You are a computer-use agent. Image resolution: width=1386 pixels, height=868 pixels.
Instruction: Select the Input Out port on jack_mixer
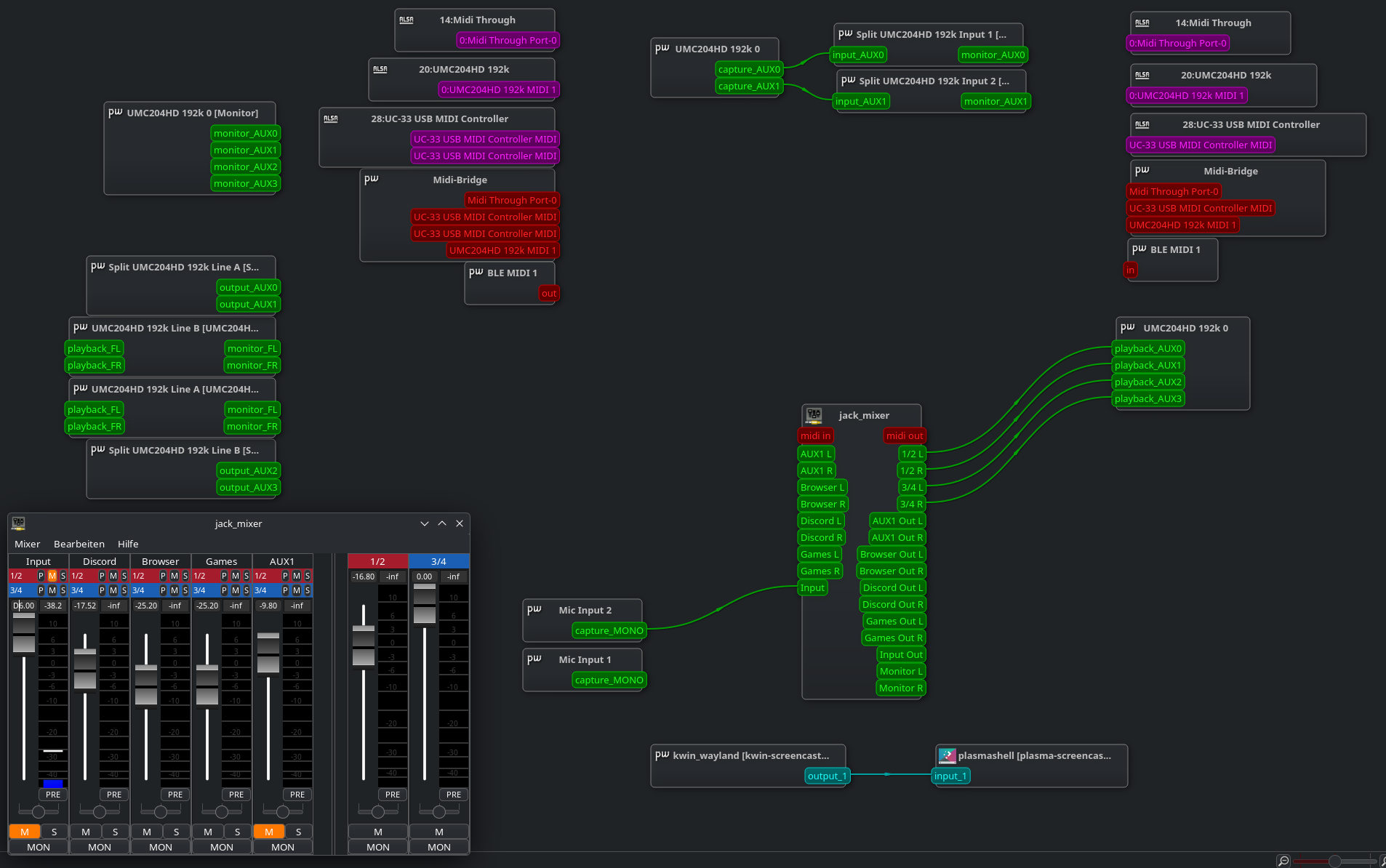[x=901, y=654]
